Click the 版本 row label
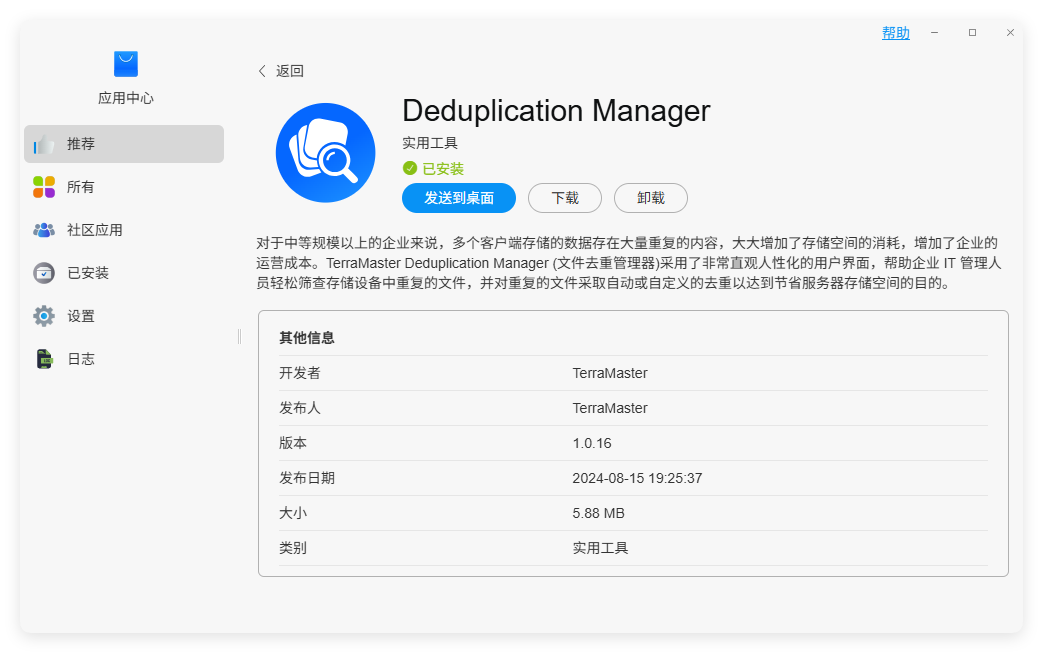The image size is (1043, 653). [x=293, y=443]
